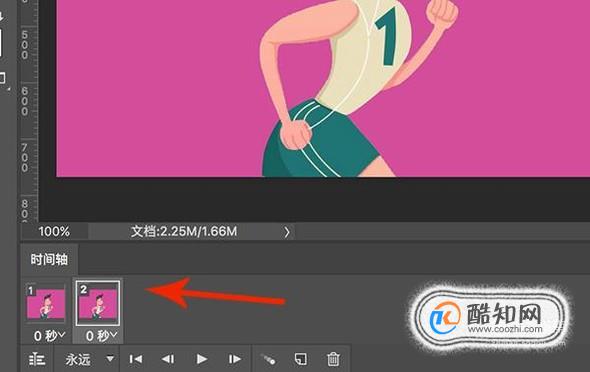Convert to video timeline icon

coord(37,360)
